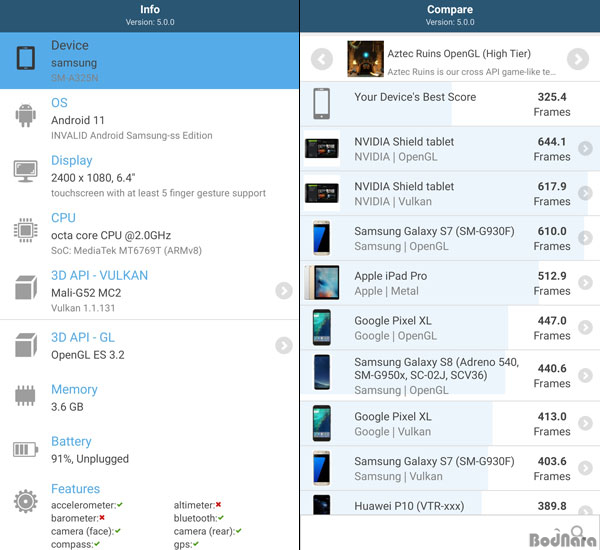Viewport: 600px width, 550px height.
Task: Open Google Pixel XL OpenGL result arrow
Action: (585, 327)
